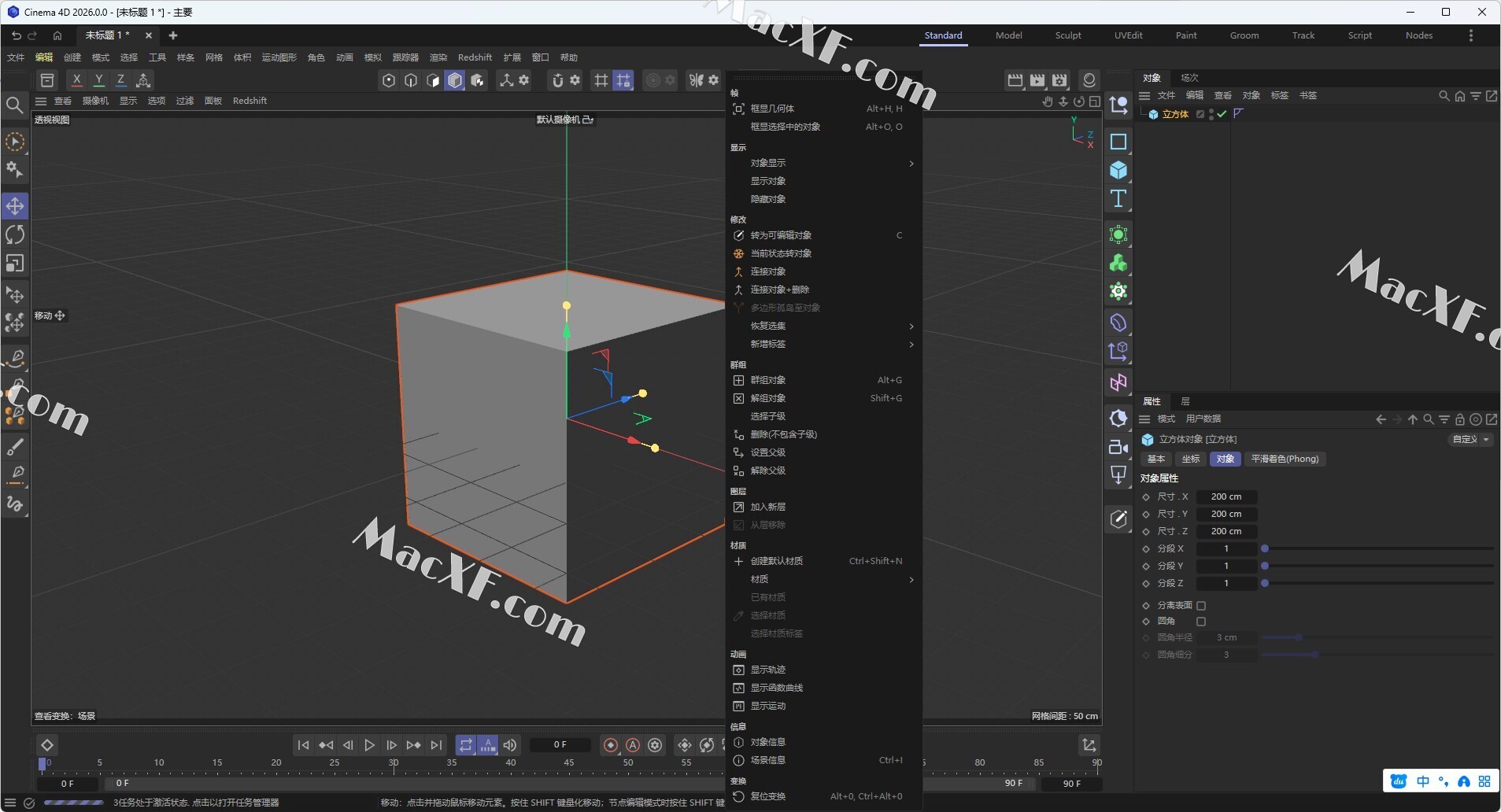The height and width of the screenshot is (812, 1501).
Task: Choose 转为可编辑对象 from context menu
Action: pyautogui.click(x=823, y=235)
